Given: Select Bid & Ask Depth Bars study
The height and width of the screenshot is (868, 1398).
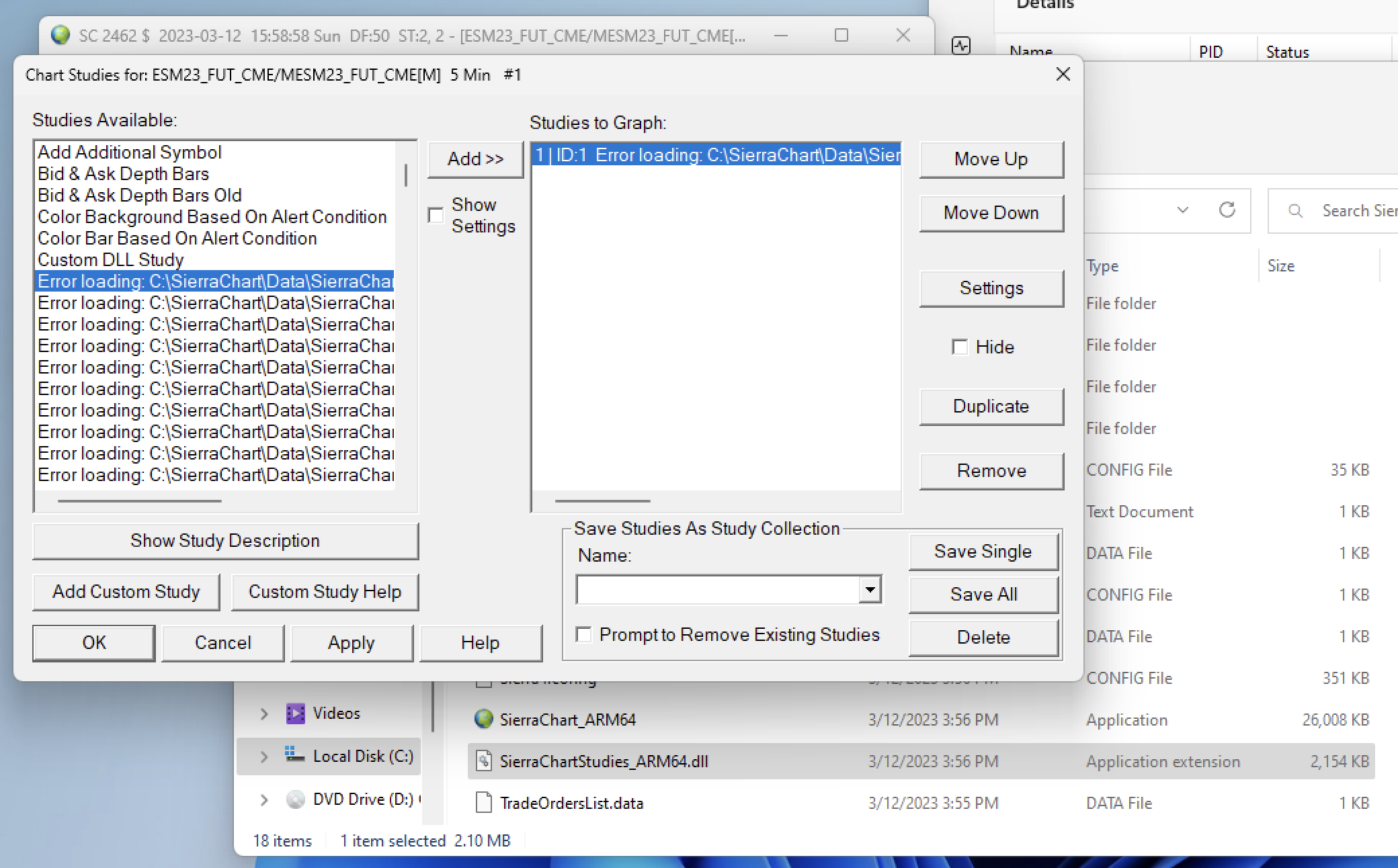Looking at the screenshot, I should (124, 174).
